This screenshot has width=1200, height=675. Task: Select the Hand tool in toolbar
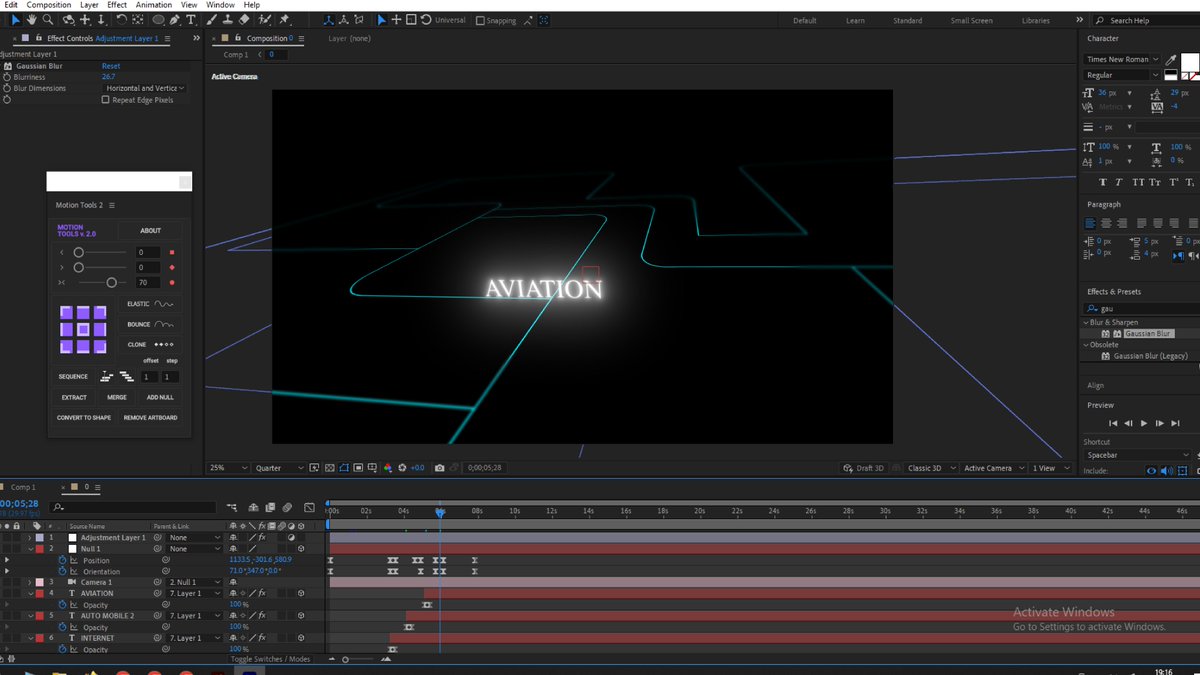[32, 19]
